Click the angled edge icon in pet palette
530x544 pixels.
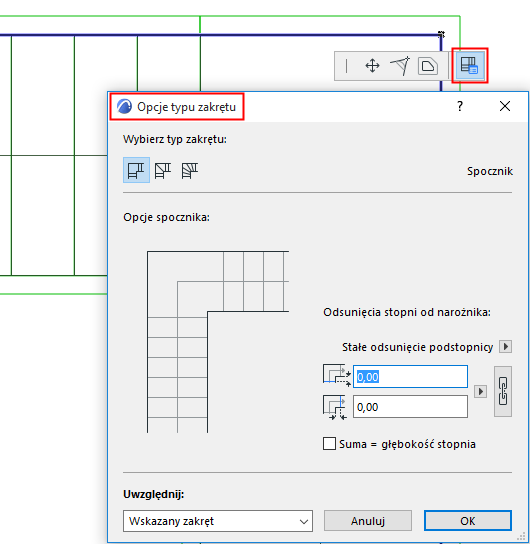pyautogui.click(x=400, y=66)
